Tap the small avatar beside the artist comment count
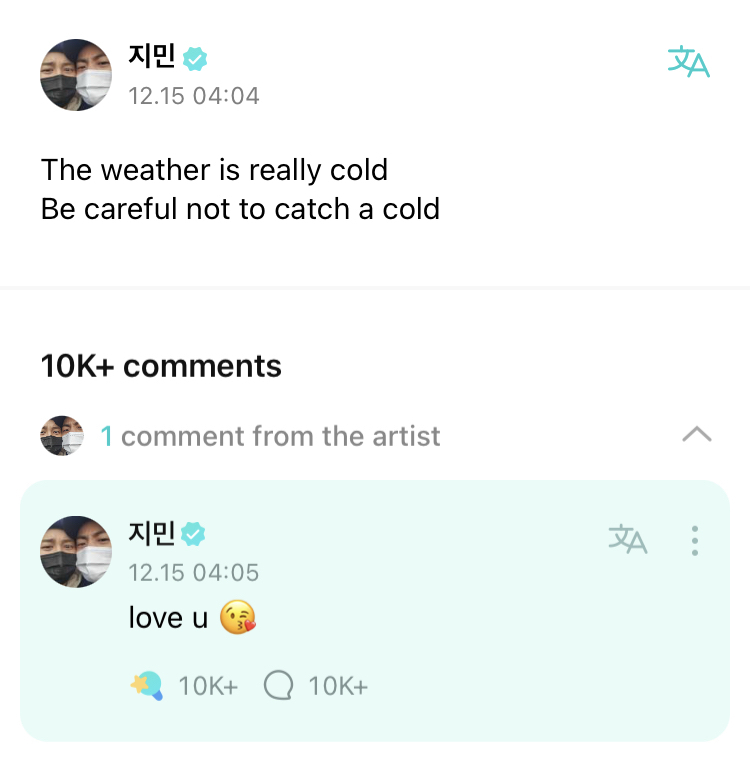Screen dimensions: 750x757 (62, 436)
